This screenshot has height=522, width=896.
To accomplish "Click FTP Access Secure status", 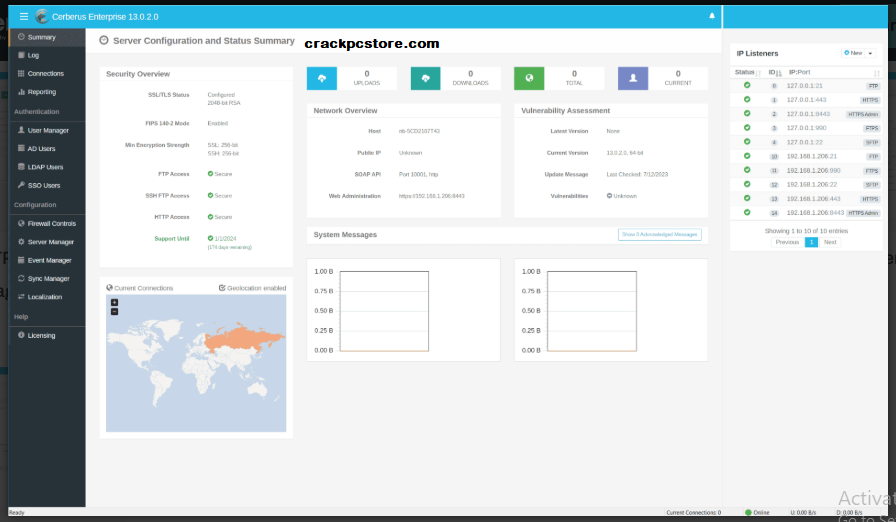I will click(220, 174).
